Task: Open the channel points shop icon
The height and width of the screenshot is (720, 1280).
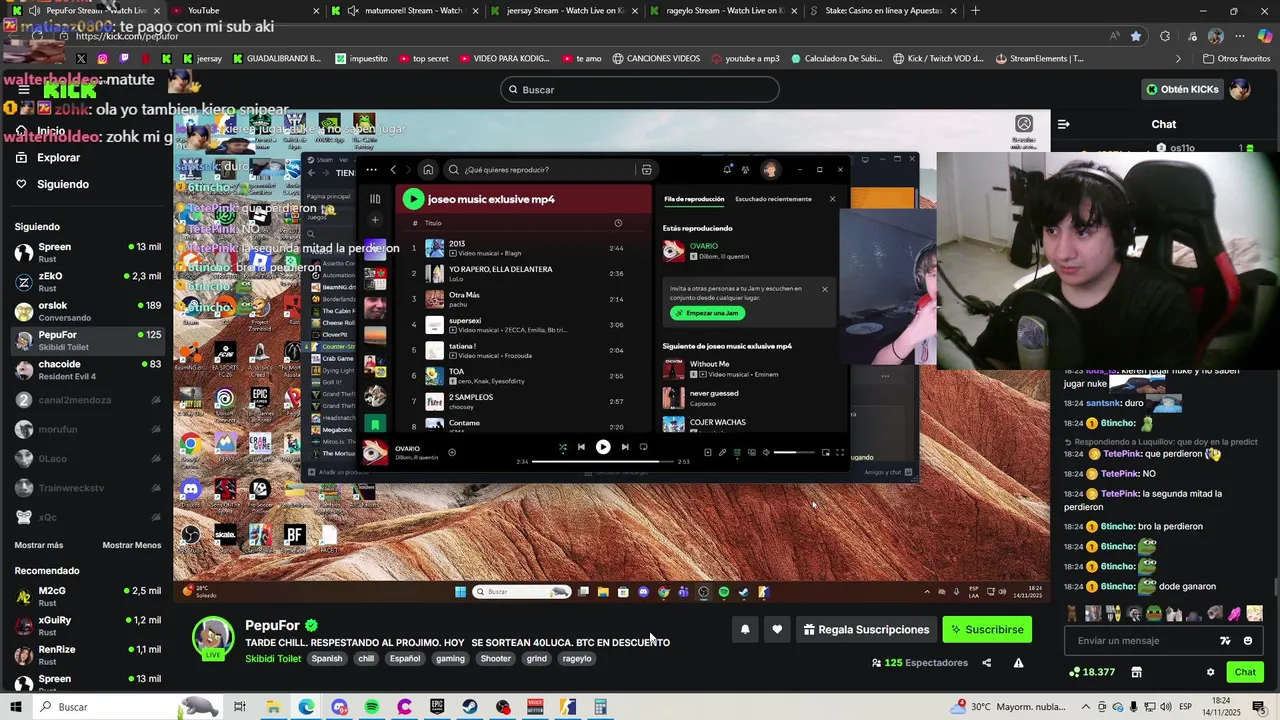Action: [1136, 672]
